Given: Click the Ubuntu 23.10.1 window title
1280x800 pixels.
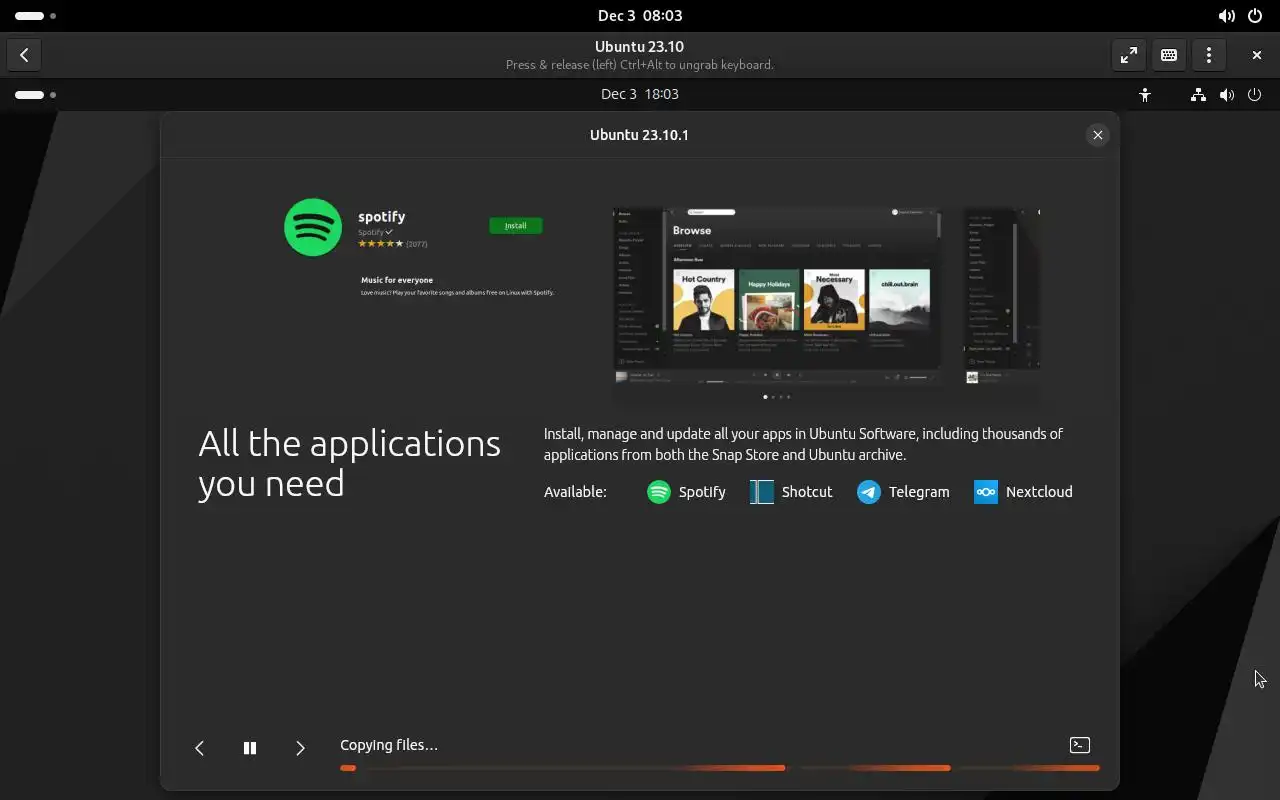Looking at the screenshot, I should pyautogui.click(x=639, y=135).
